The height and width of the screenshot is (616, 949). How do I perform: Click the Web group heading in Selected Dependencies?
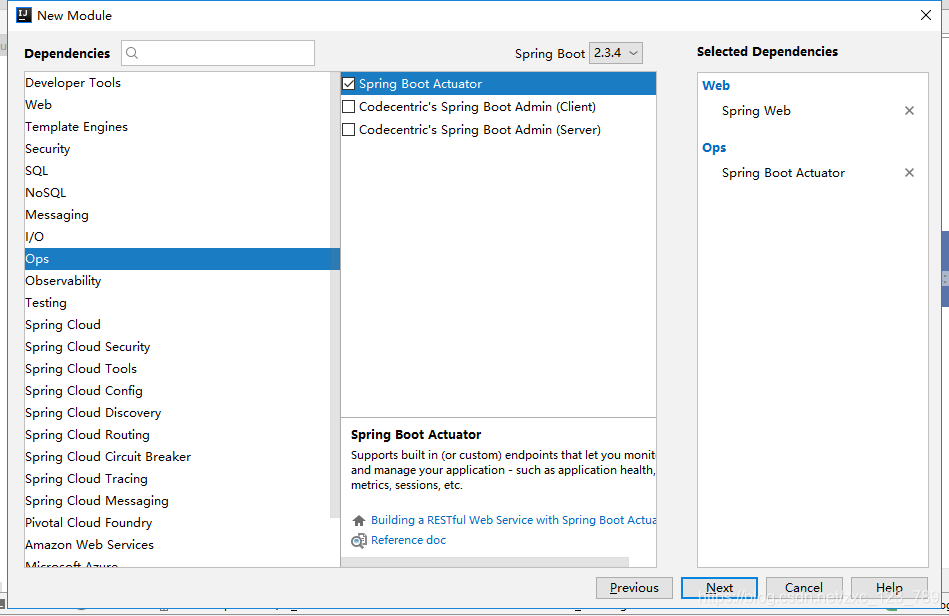pos(716,85)
